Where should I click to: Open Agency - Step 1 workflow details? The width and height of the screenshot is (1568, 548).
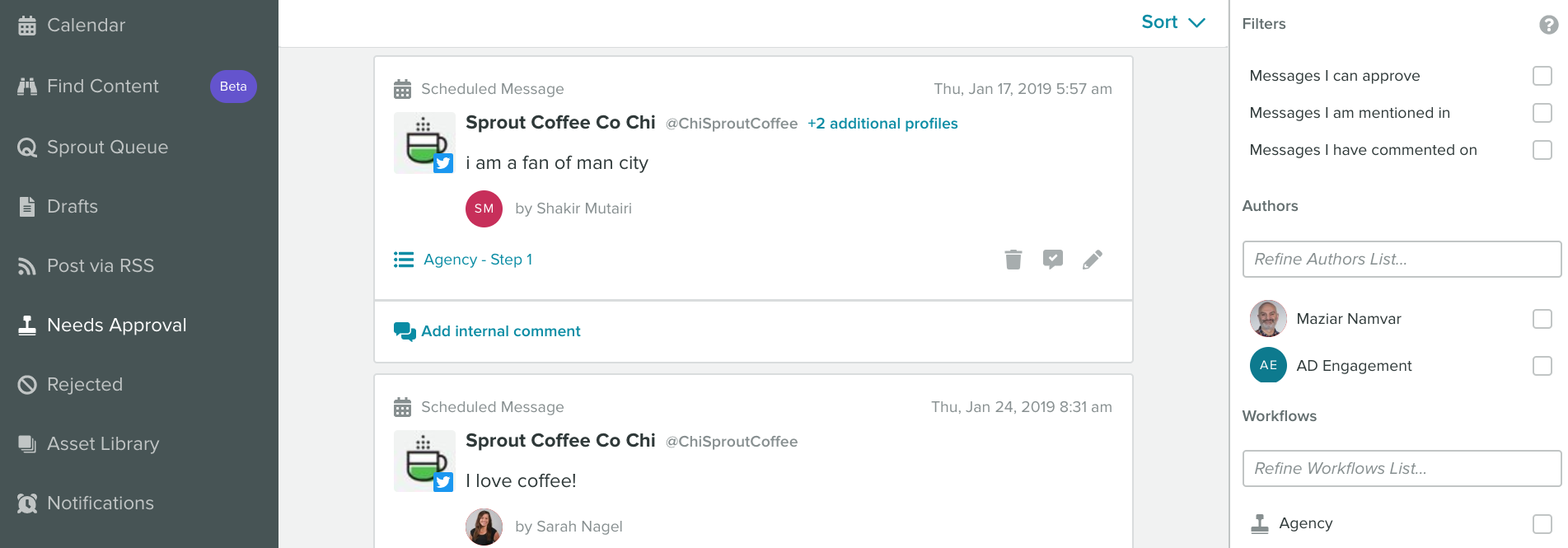[478, 260]
